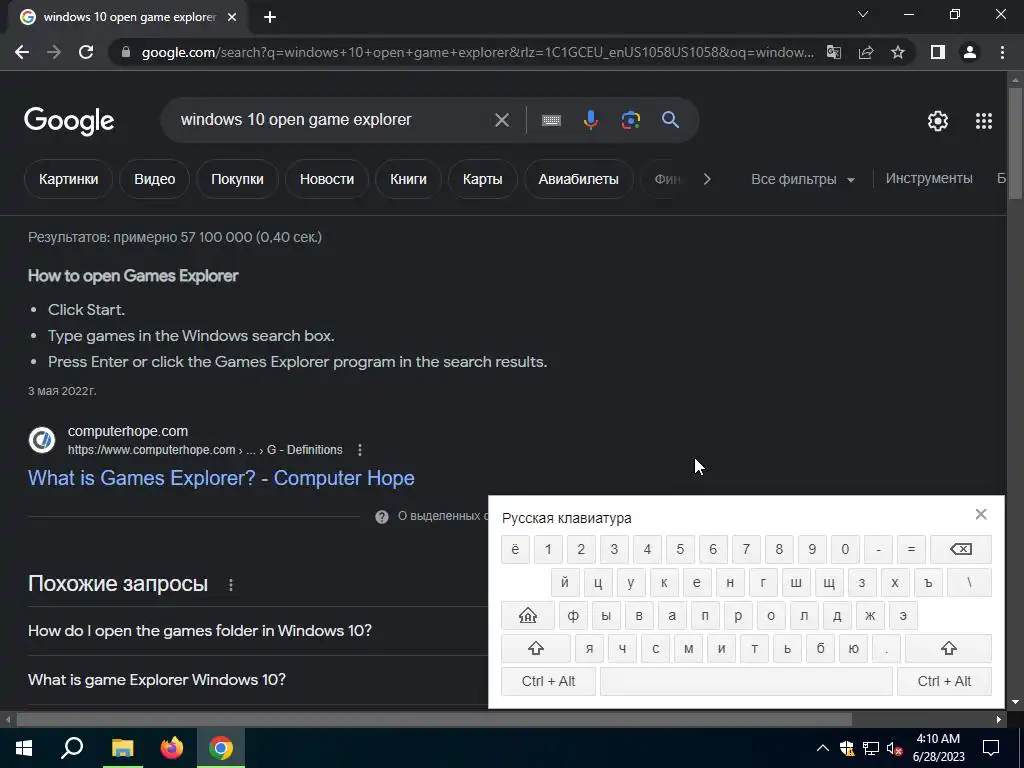The image size is (1024, 768).
Task: Click the spacebar on virtual keyboard
Action: pos(746,681)
